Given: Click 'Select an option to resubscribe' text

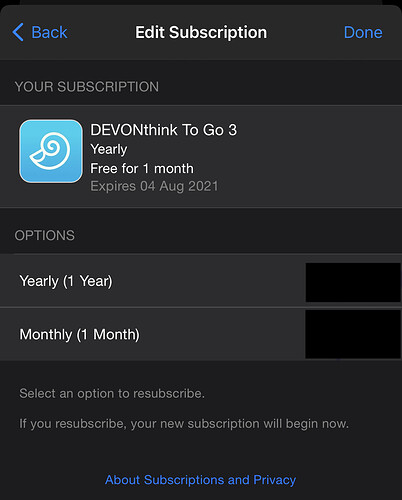Looking at the screenshot, I should tap(112, 393).
